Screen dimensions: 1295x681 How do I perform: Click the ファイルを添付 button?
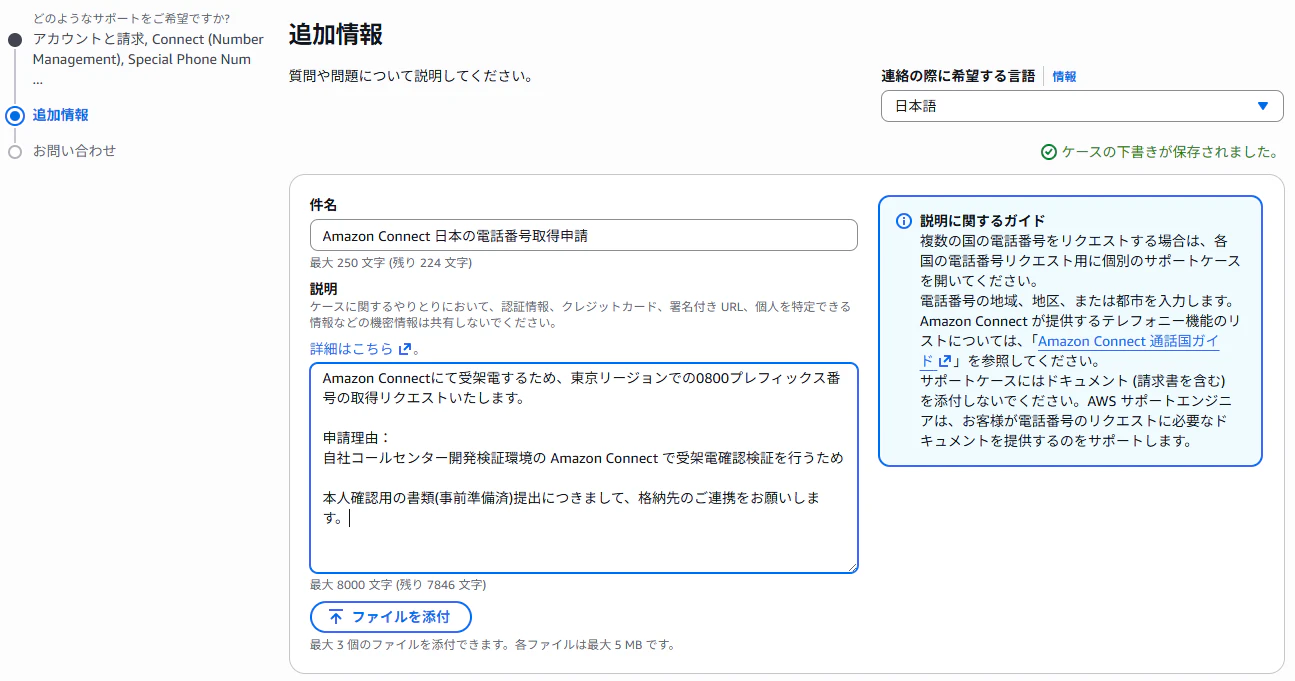(x=390, y=617)
